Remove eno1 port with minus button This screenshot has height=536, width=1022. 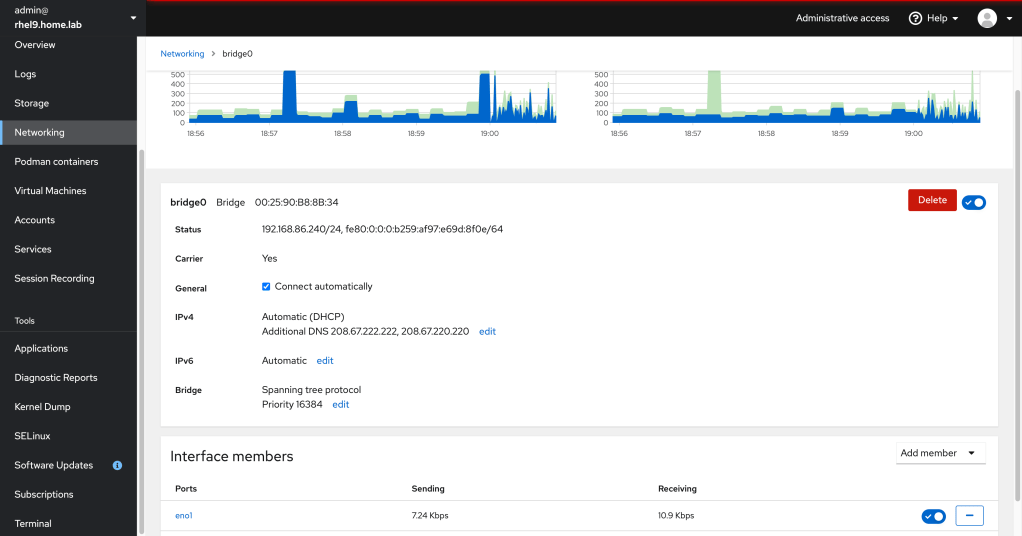[969, 516]
